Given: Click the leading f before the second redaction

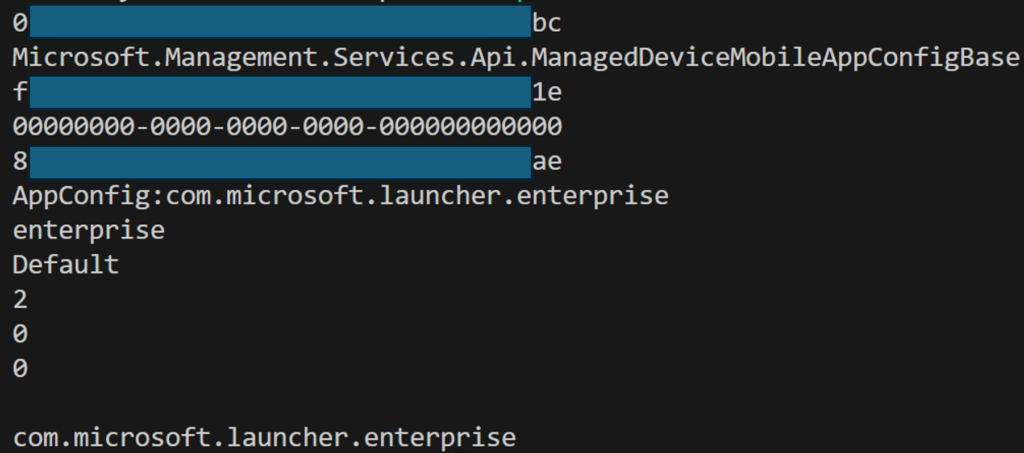Looking at the screenshot, I should point(20,92).
